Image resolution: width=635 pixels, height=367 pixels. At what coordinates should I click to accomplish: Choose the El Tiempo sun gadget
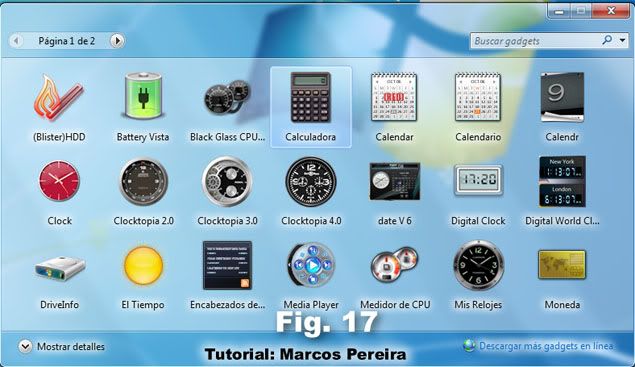[x=143, y=265]
